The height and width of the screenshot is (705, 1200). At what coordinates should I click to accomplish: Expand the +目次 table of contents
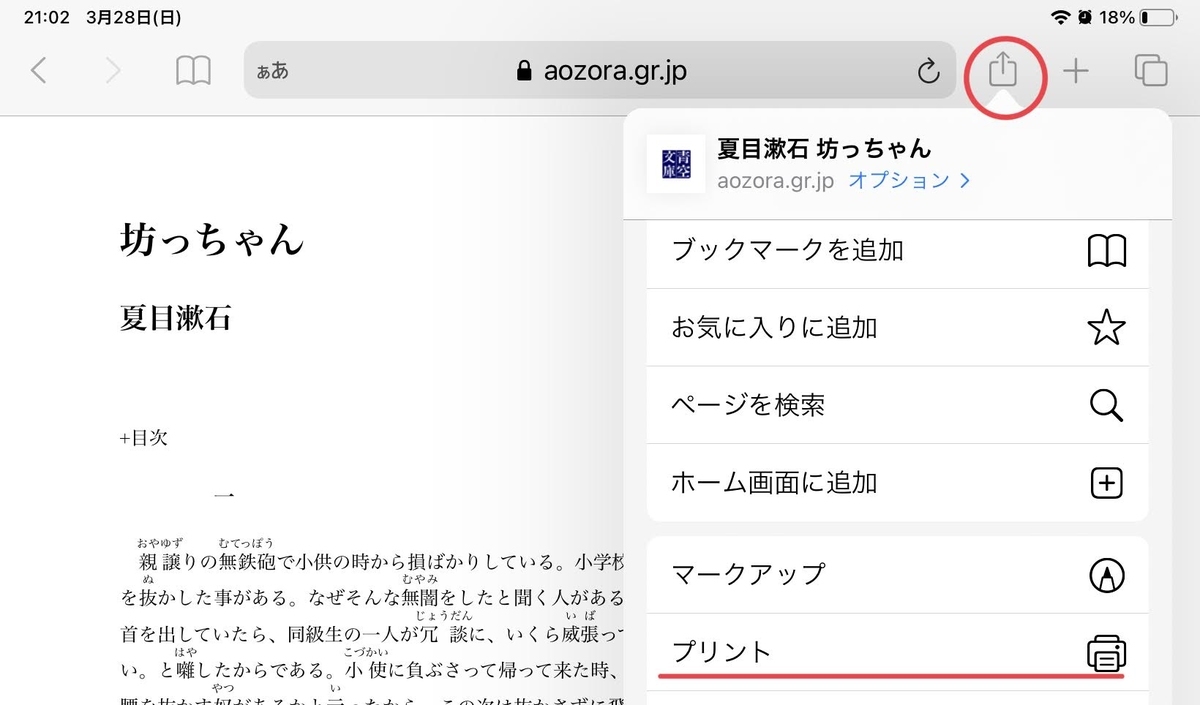pos(143,438)
